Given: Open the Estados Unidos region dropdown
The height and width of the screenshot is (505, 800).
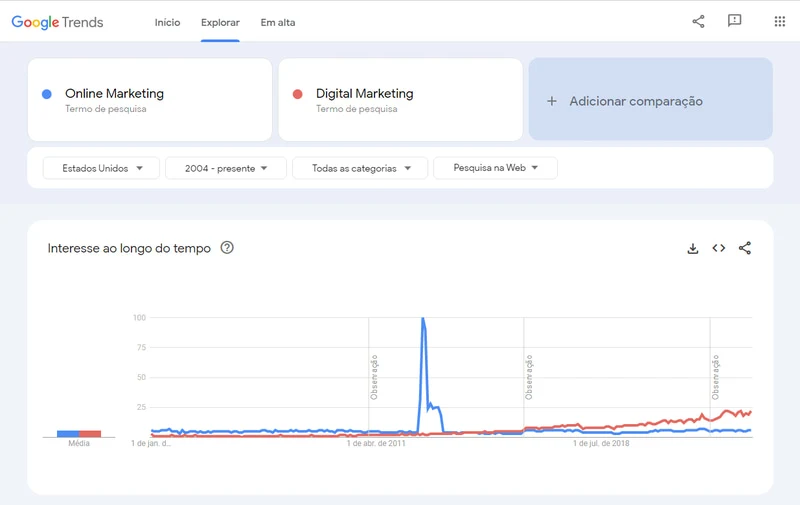Looking at the screenshot, I should click(102, 168).
